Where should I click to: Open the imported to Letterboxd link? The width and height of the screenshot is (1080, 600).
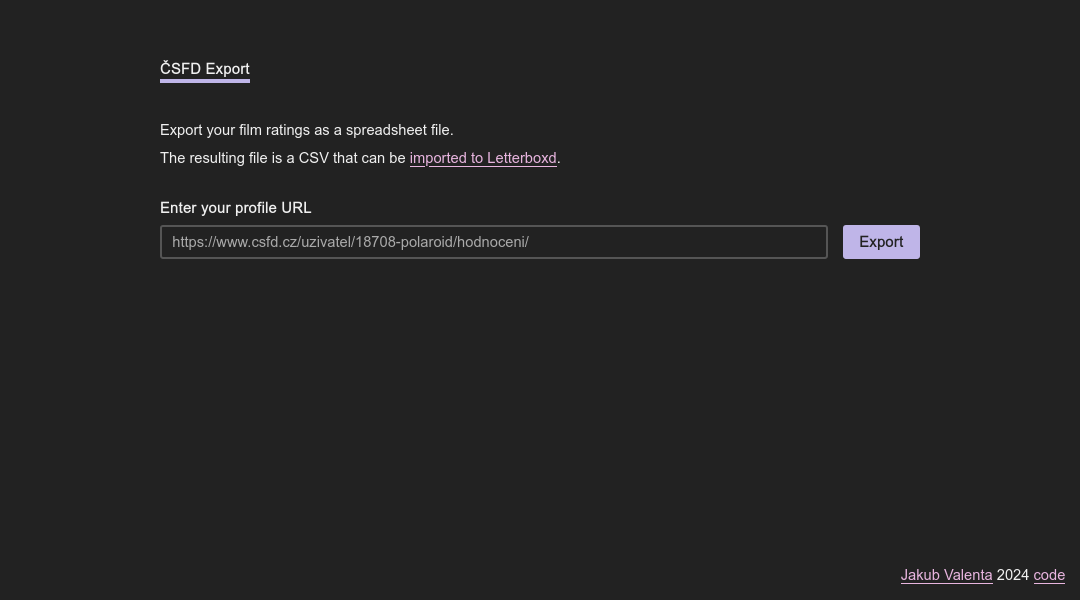click(483, 158)
